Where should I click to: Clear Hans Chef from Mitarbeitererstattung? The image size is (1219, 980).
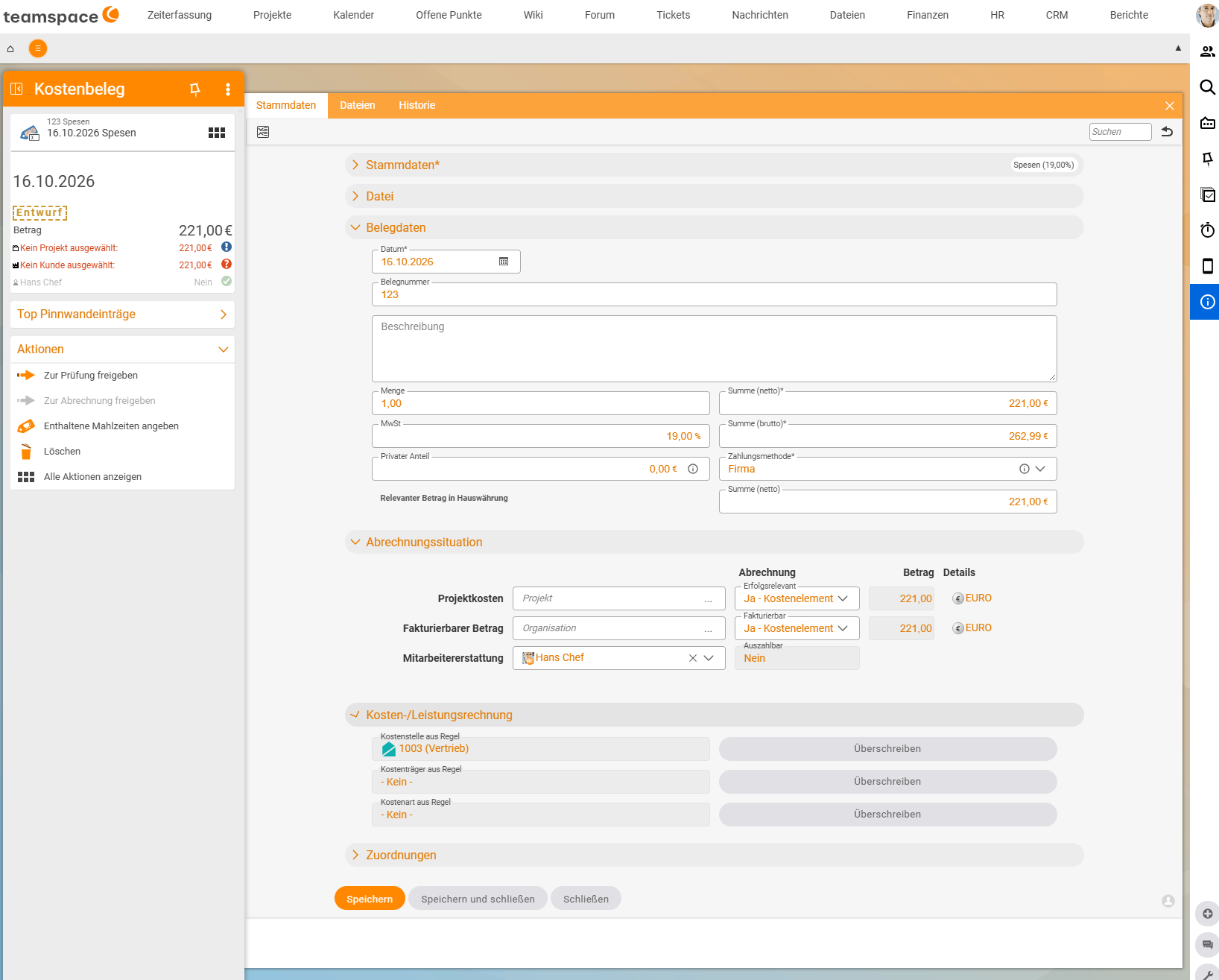pos(692,658)
